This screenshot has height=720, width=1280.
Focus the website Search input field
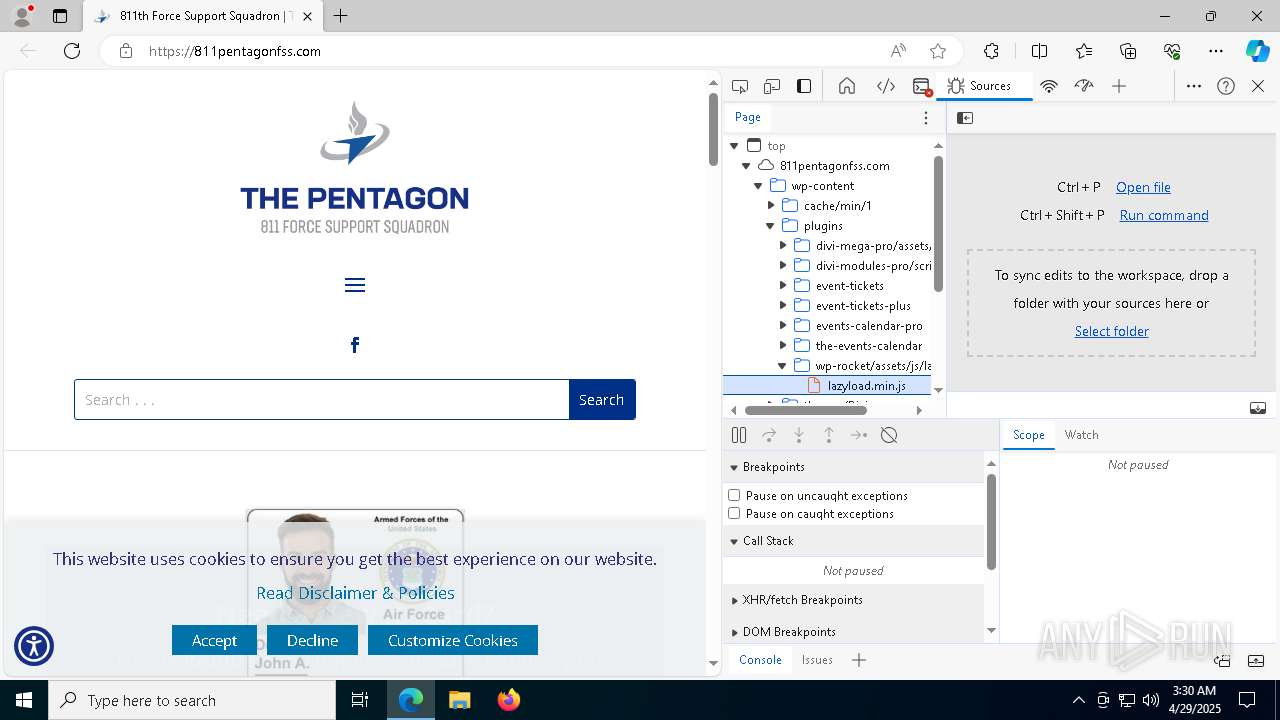pos(322,399)
